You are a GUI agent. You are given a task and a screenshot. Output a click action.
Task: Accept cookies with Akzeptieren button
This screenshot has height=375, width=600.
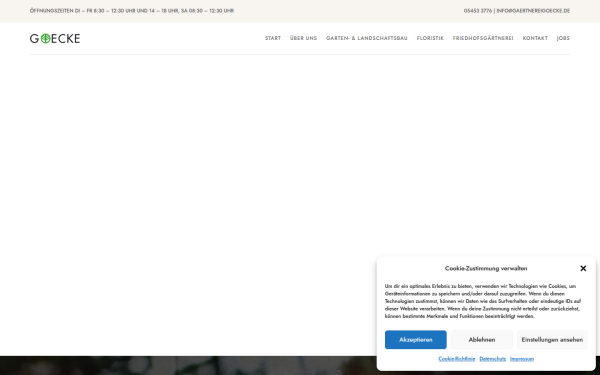[x=416, y=340]
